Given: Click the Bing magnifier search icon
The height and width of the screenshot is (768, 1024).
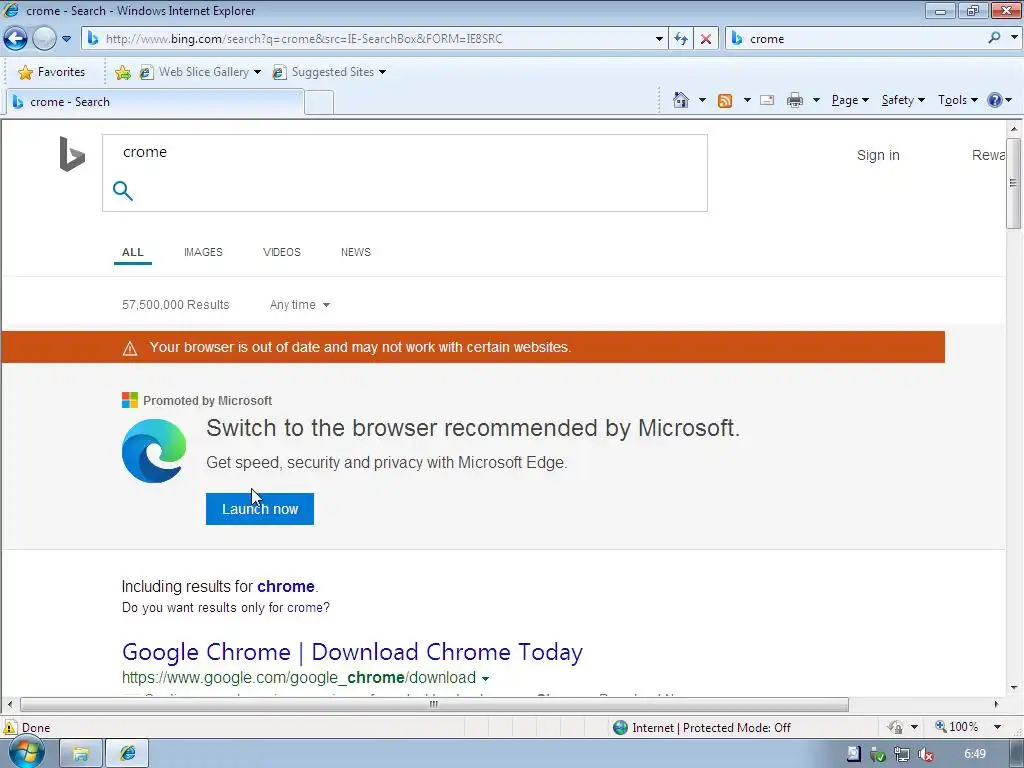Looking at the screenshot, I should (x=123, y=191).
